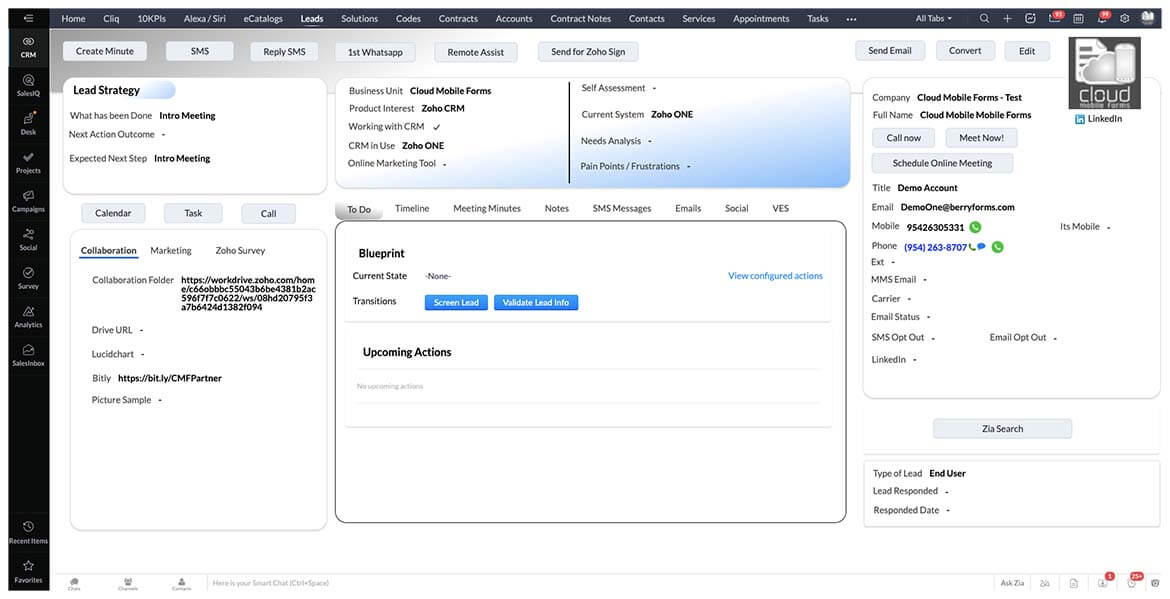Open the more modules ellipsis menu
Viewport: 1170px width, 599px height.
click(x=851, y=18)
